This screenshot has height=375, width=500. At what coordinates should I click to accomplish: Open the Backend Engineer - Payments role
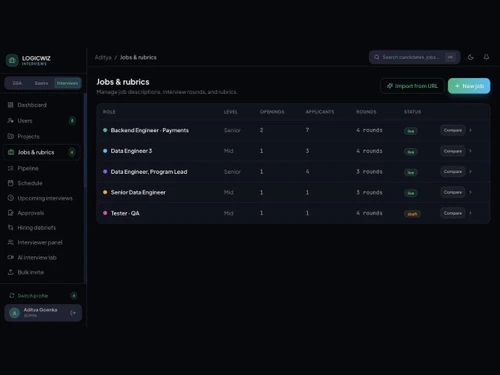point(150,130)
